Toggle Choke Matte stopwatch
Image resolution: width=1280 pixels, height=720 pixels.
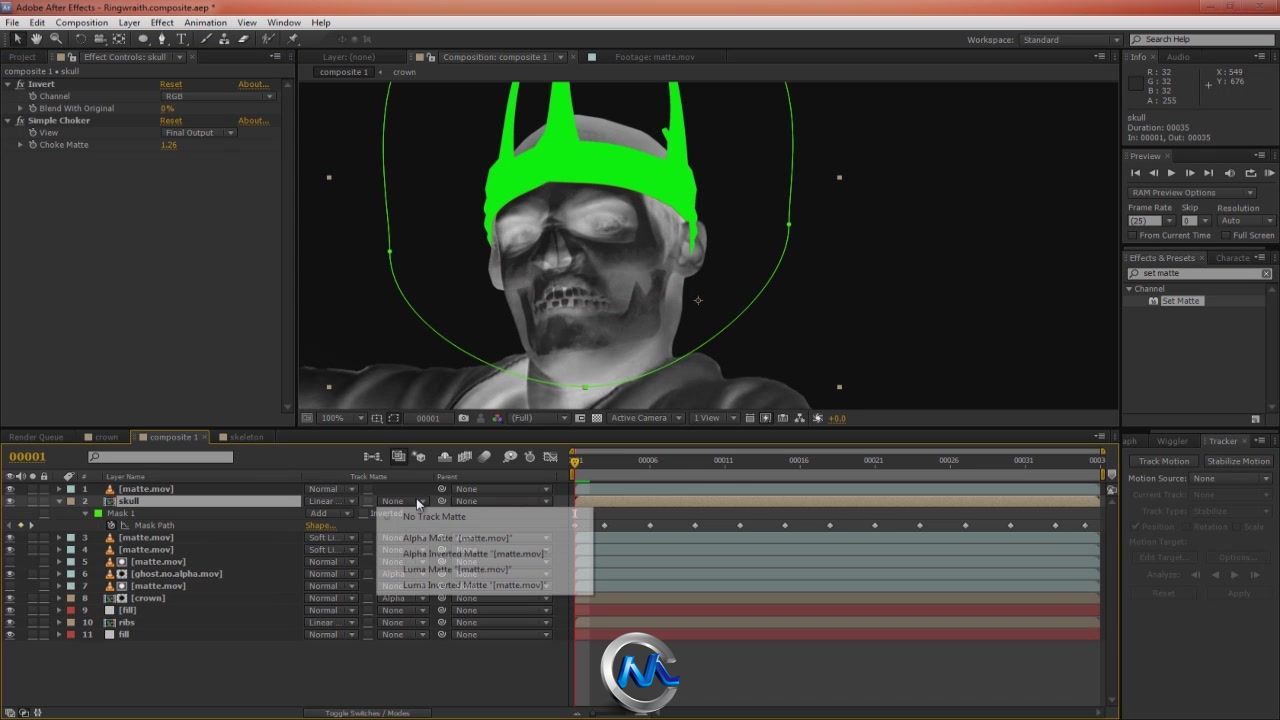point(32,145)
